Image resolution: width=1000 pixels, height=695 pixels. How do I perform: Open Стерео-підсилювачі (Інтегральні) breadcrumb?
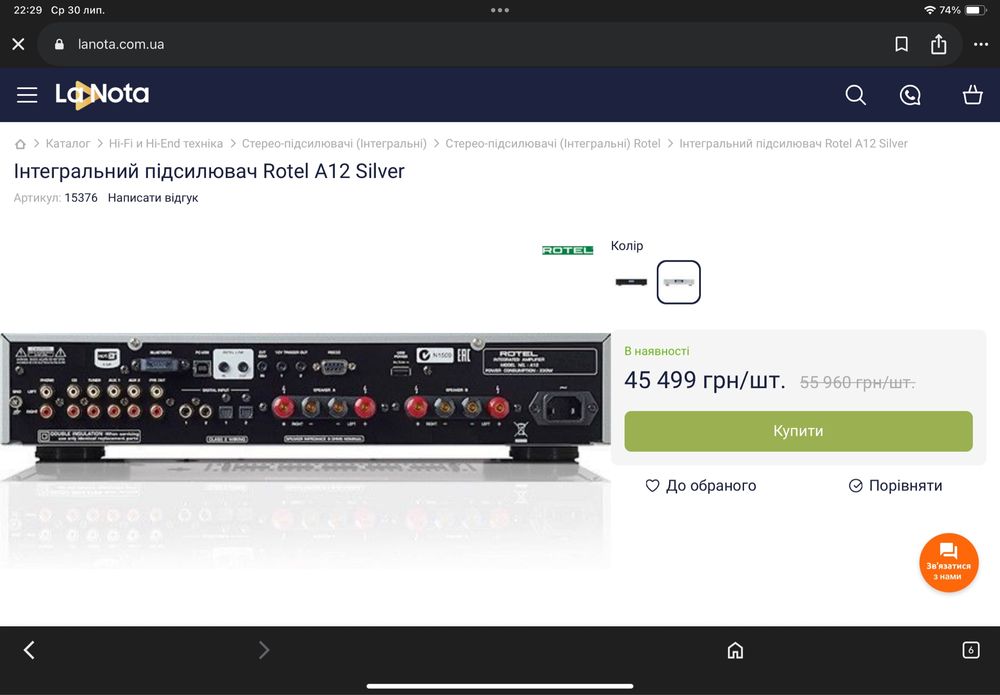point(334,143)
